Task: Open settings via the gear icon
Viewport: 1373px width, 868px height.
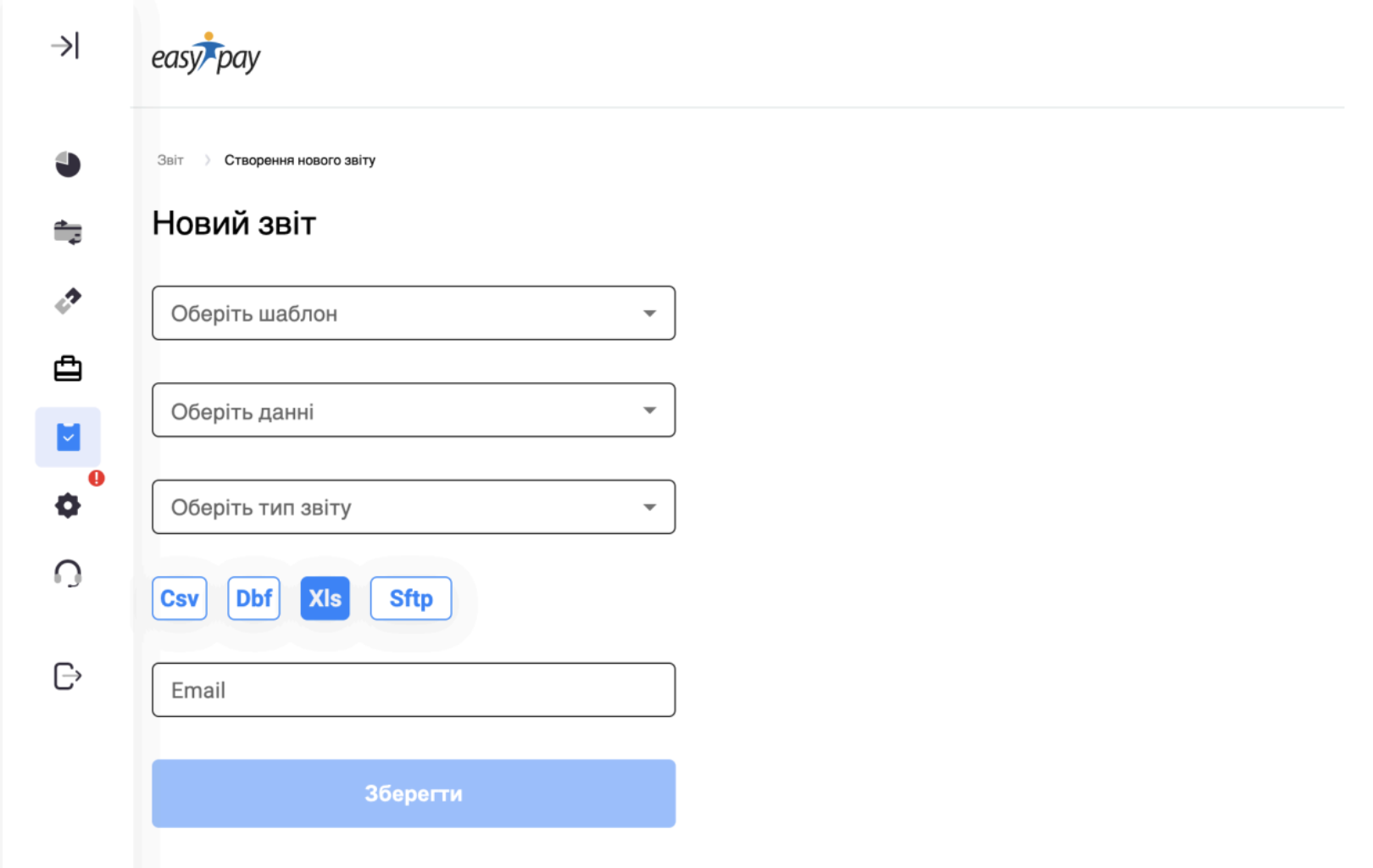Action: (x=68, y=506)
